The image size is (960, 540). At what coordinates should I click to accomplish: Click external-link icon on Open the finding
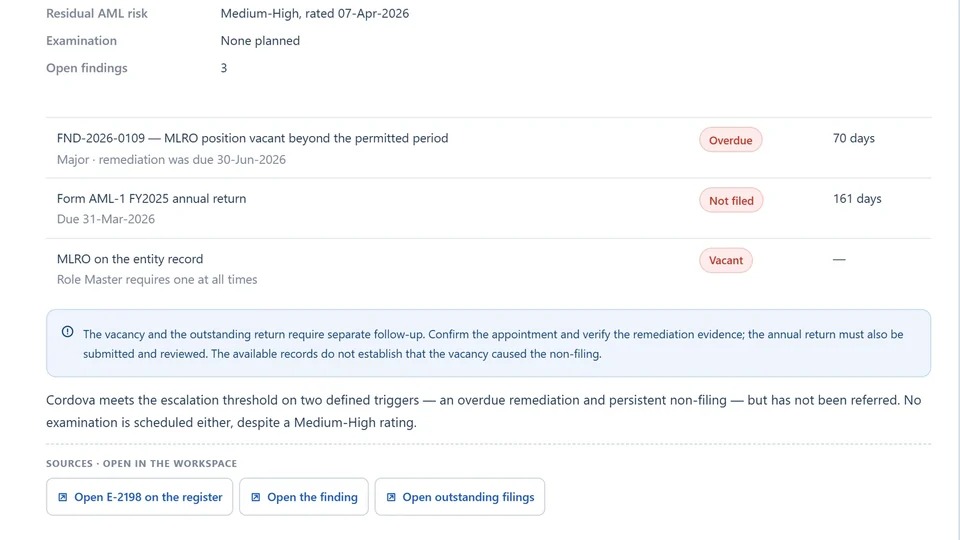(x=255, y=497)
